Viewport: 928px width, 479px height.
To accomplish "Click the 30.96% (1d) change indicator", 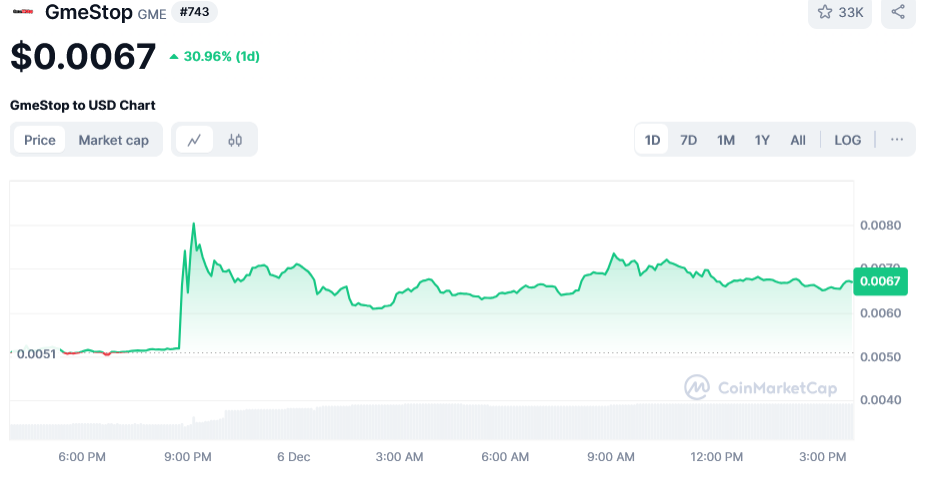I will 215,56.
